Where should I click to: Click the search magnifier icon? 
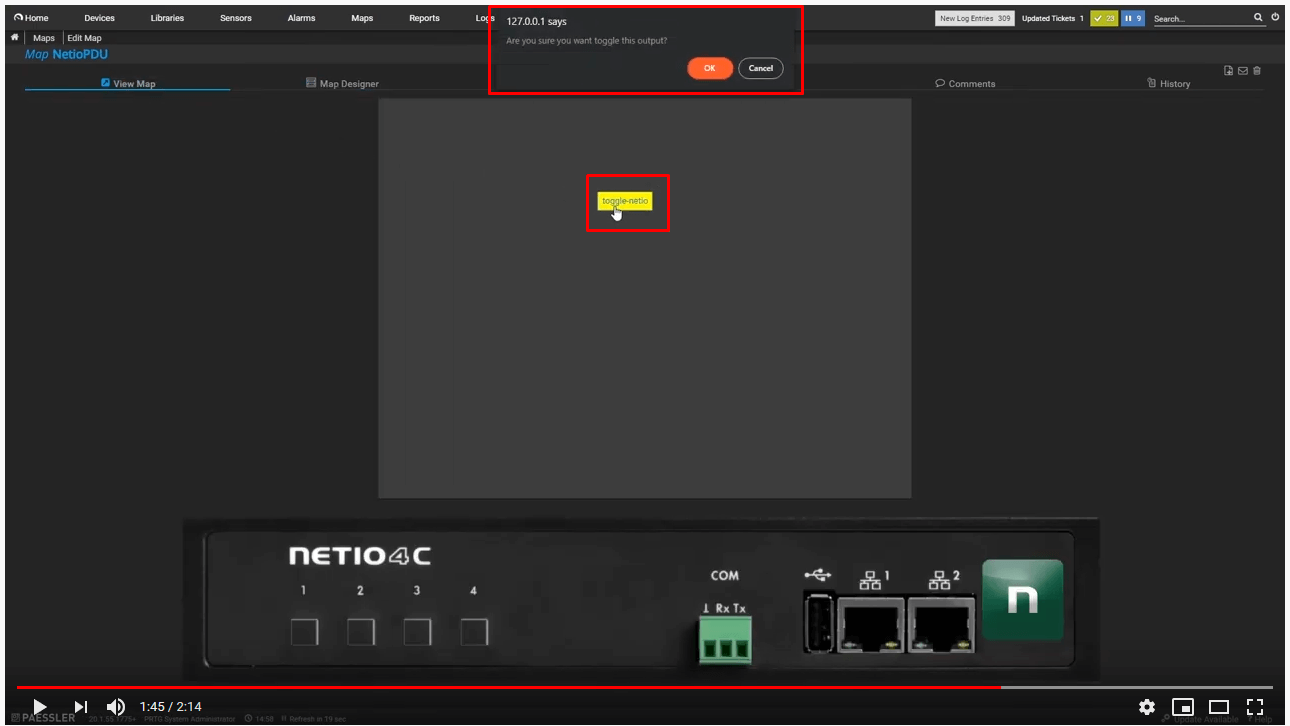tap(1259, 17)
